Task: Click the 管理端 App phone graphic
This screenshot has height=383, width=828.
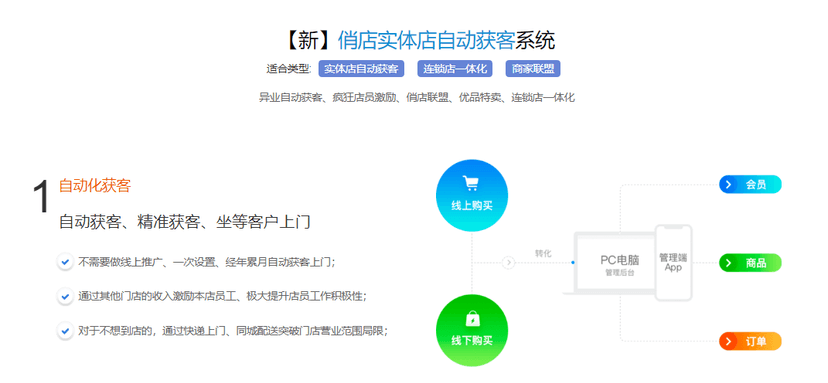Action: click(673, 263)
